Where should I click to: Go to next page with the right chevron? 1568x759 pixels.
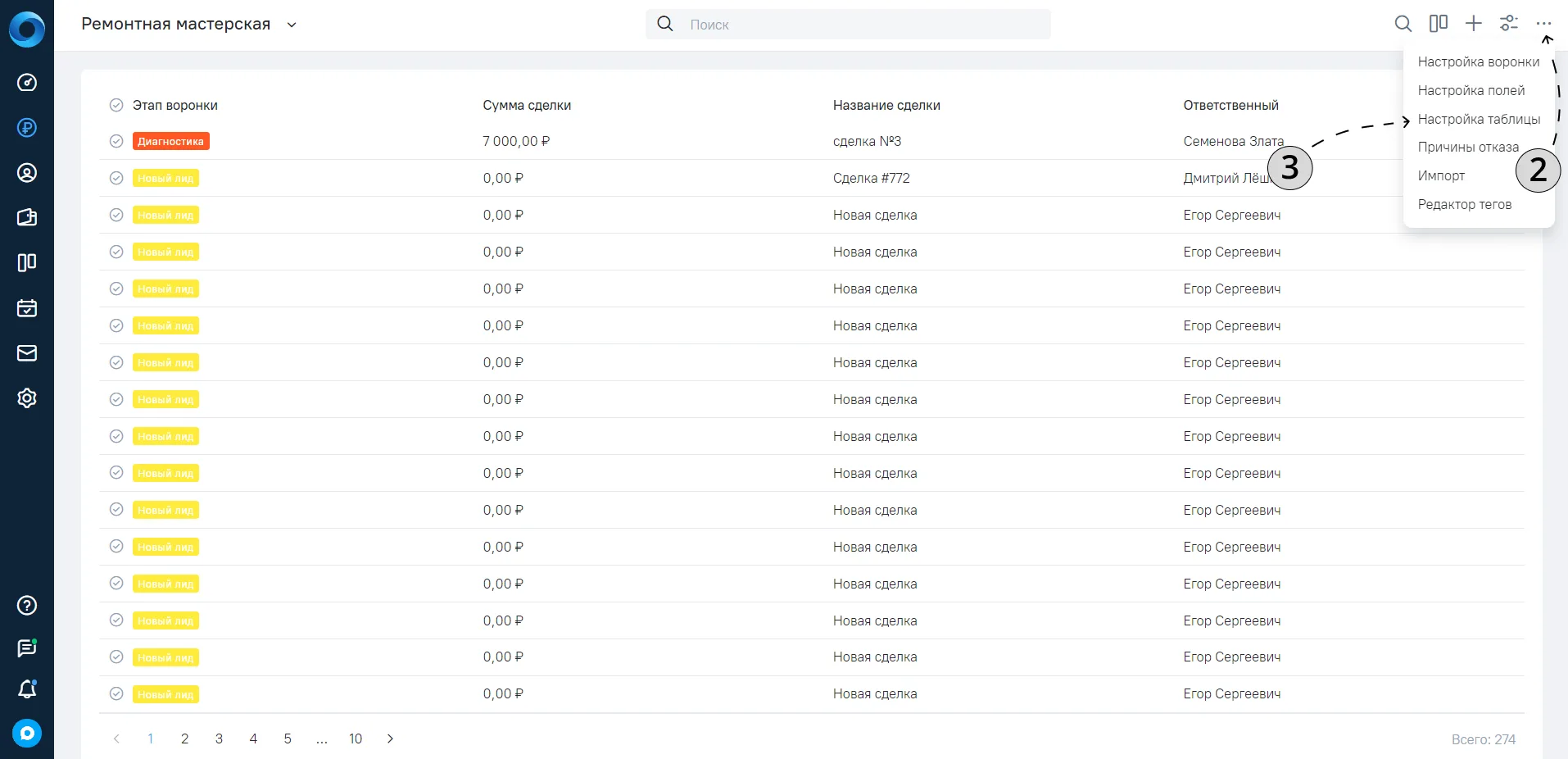(x=390, y=739)
